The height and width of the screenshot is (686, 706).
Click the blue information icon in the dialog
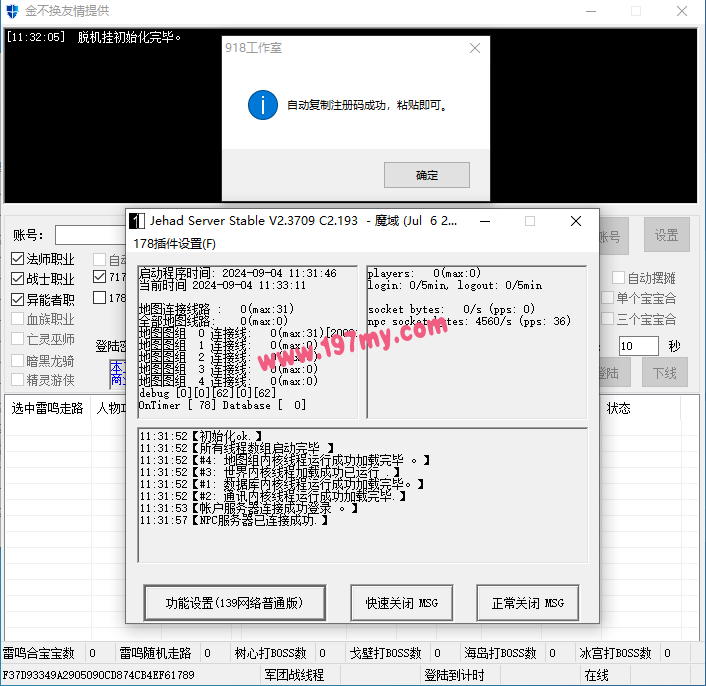tap(262, 104)
